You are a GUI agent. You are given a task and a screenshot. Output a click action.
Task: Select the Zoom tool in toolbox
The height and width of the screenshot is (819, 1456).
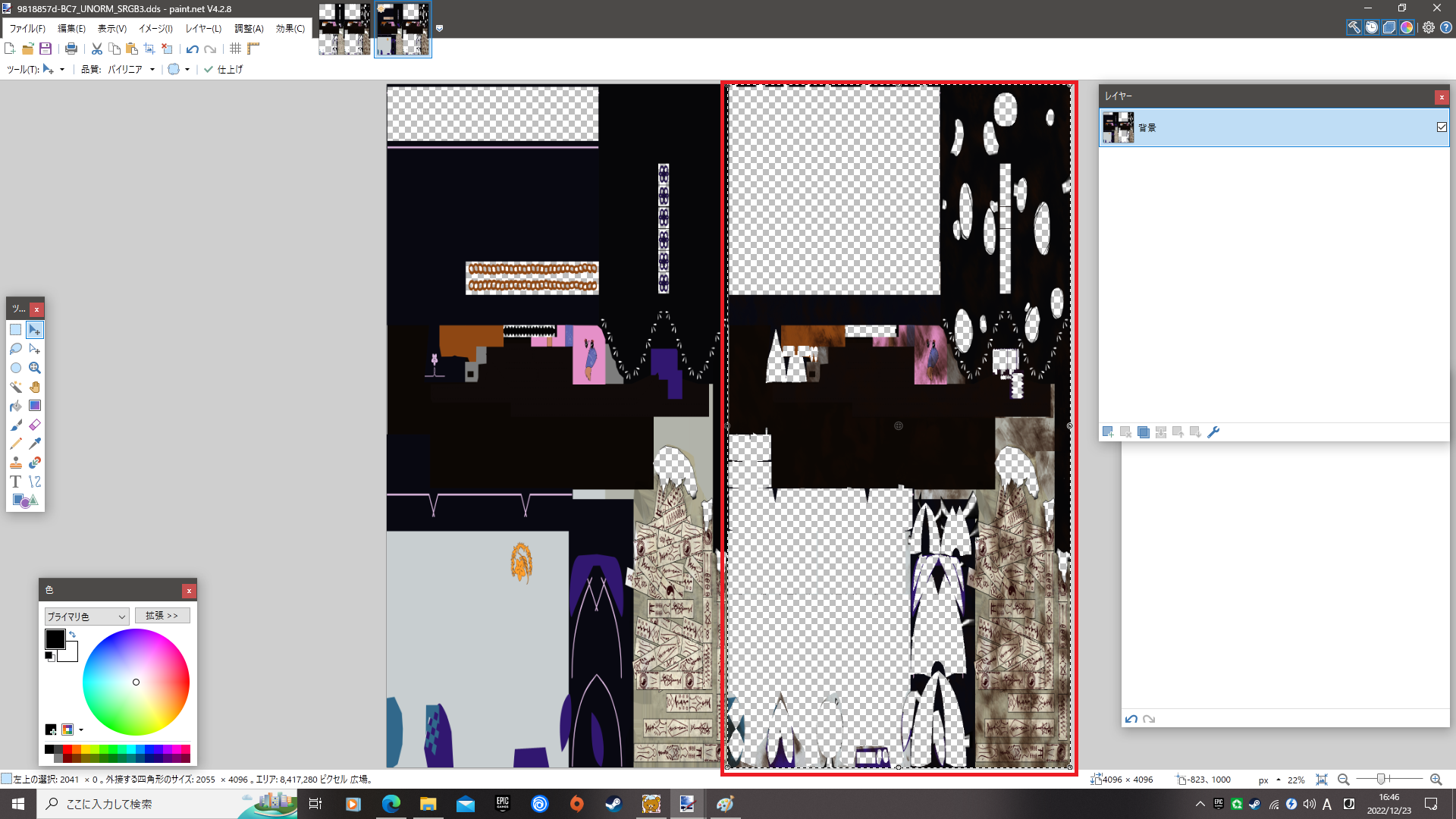point(34,368)
